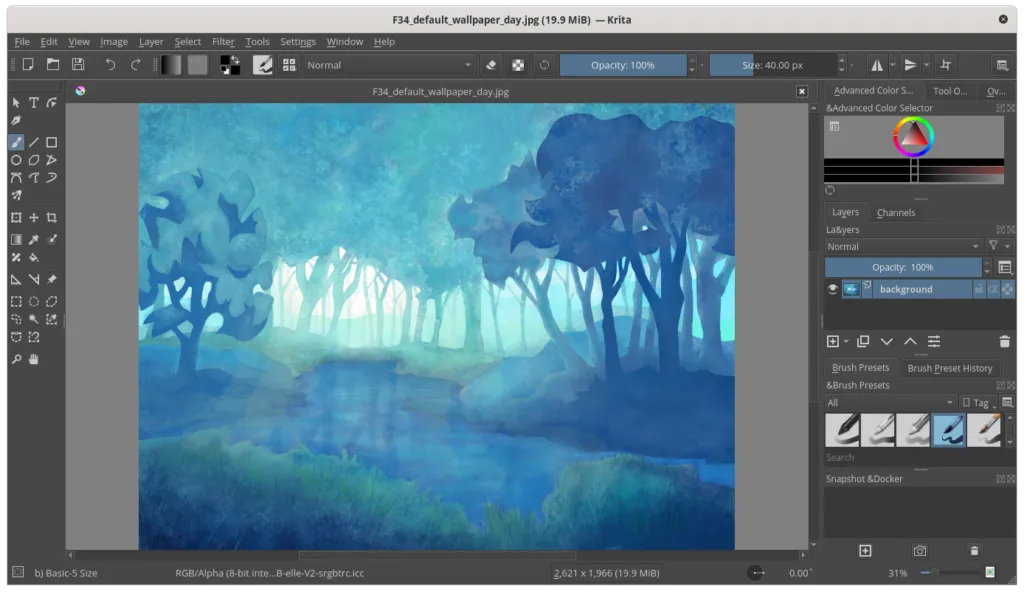Screen dimensions: 1024x592
Task: Select the Crop tool in the toolbox
Action: pyautogui.click(x=52, y=217)
